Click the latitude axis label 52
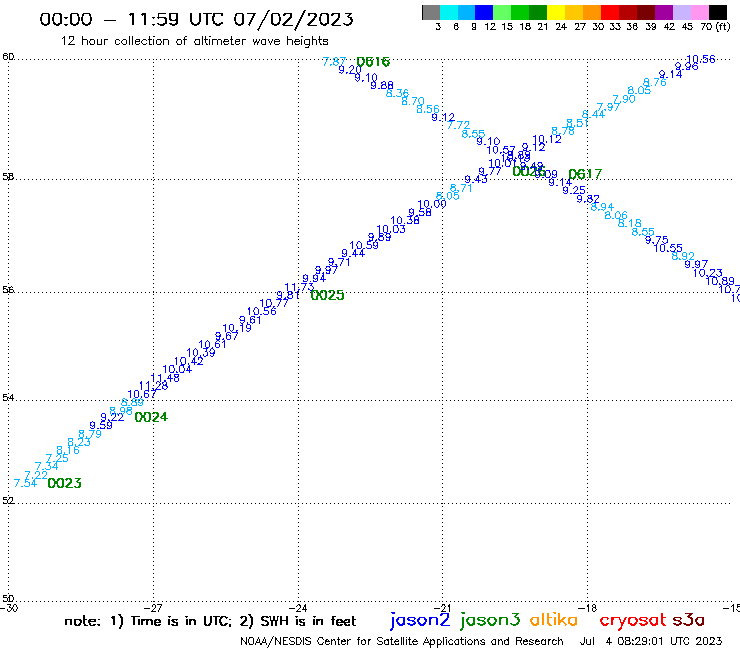 coord(8,501)
